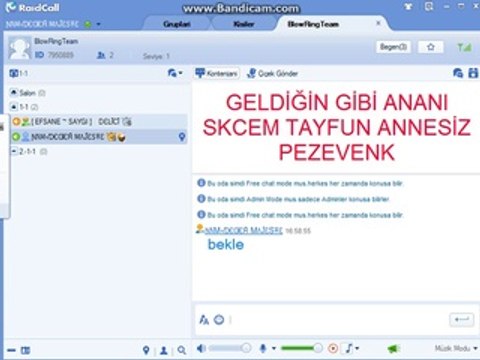Select the BlowRingTeam tab
The image size is (480, 360).
[313, 24]
